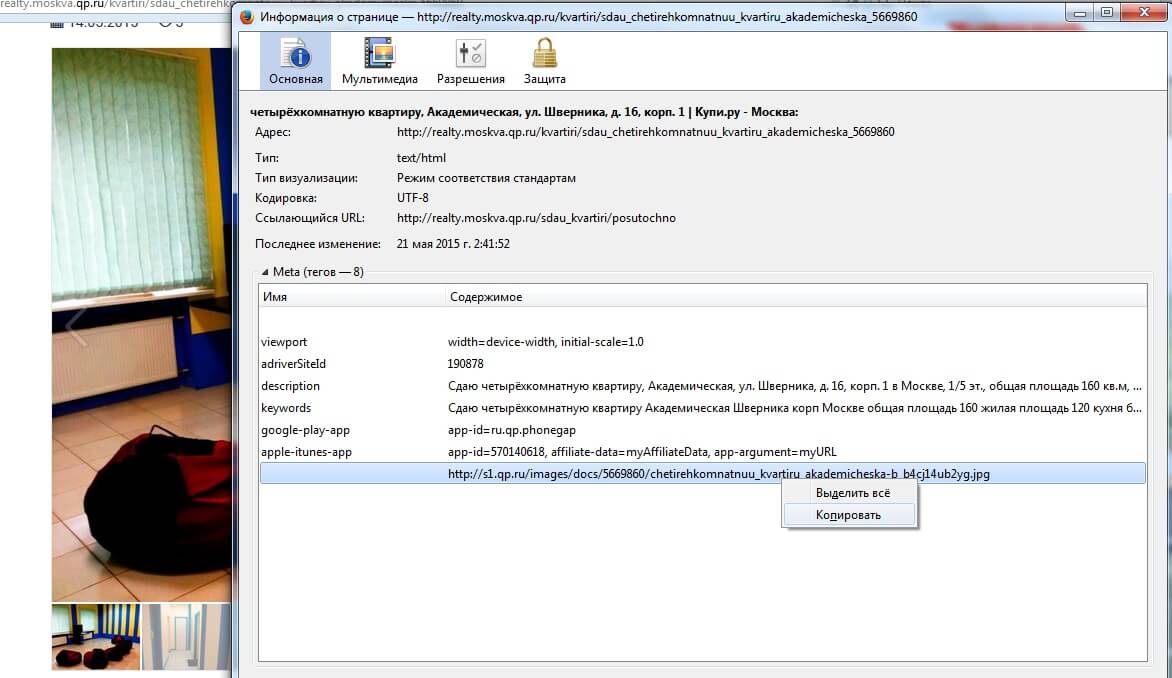Select the google-play-app meta row
1172x678 pixels.
[x=703, y=430]
